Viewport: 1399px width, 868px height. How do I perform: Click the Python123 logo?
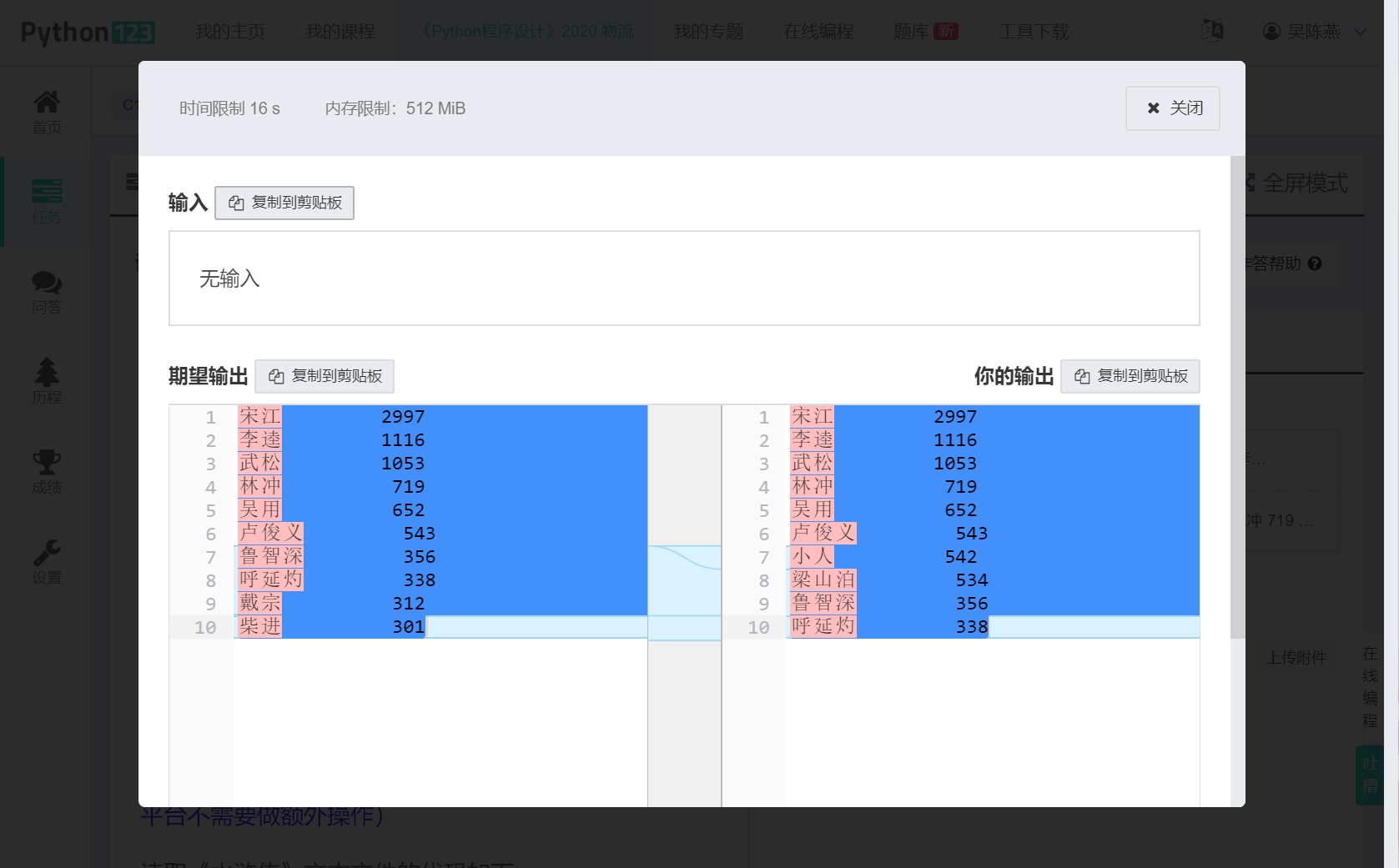tap(88, 32)
